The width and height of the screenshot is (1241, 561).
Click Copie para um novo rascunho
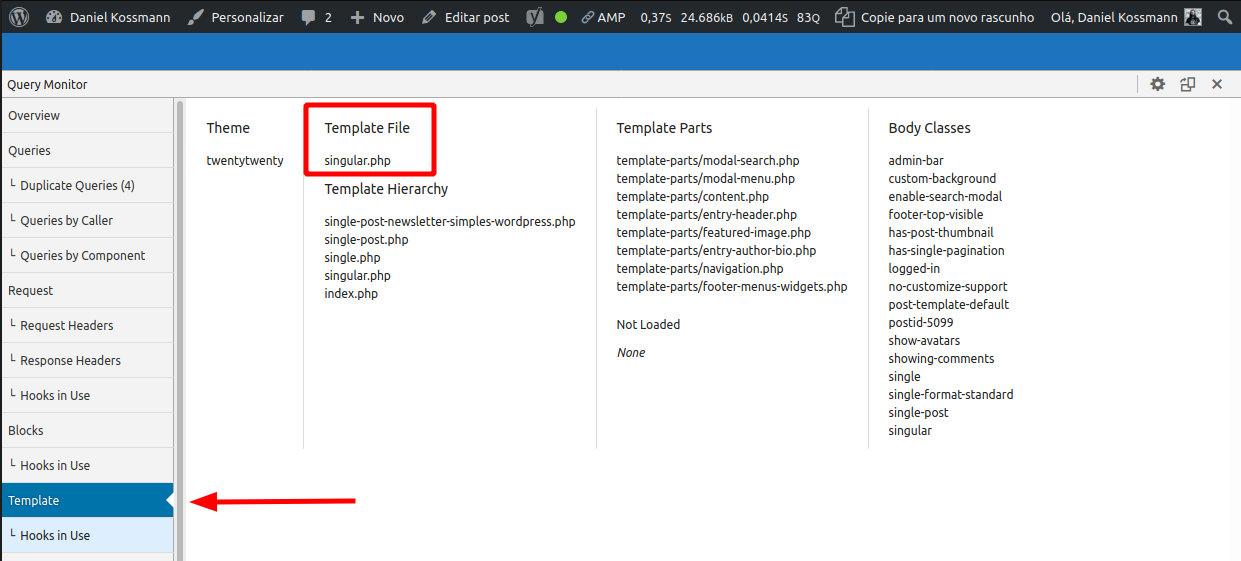pos(934,17)
